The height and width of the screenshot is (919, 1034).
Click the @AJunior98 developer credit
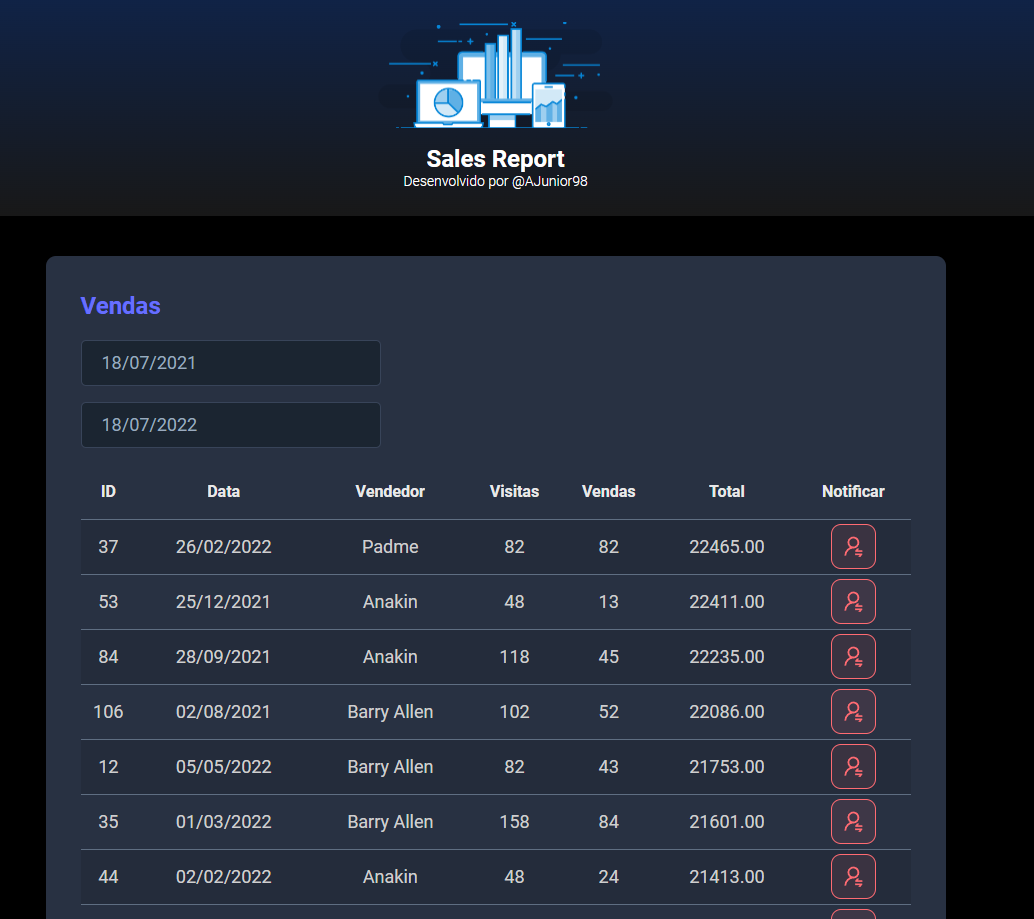(x=495, y=181)
